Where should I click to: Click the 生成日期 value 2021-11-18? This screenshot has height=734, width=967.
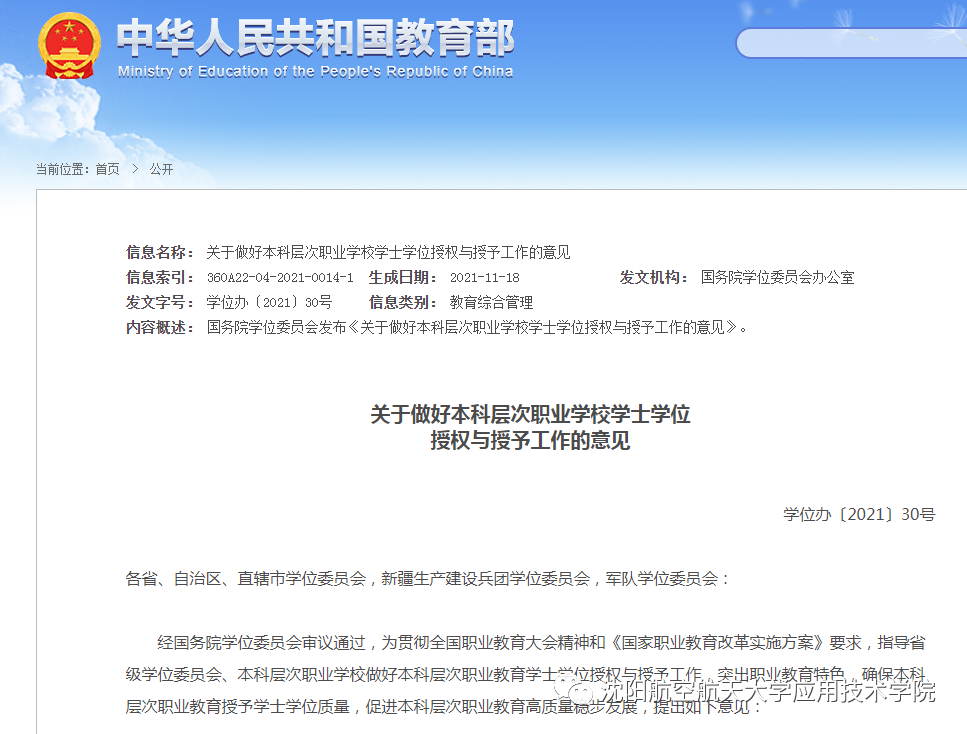(x=484, y=278)
